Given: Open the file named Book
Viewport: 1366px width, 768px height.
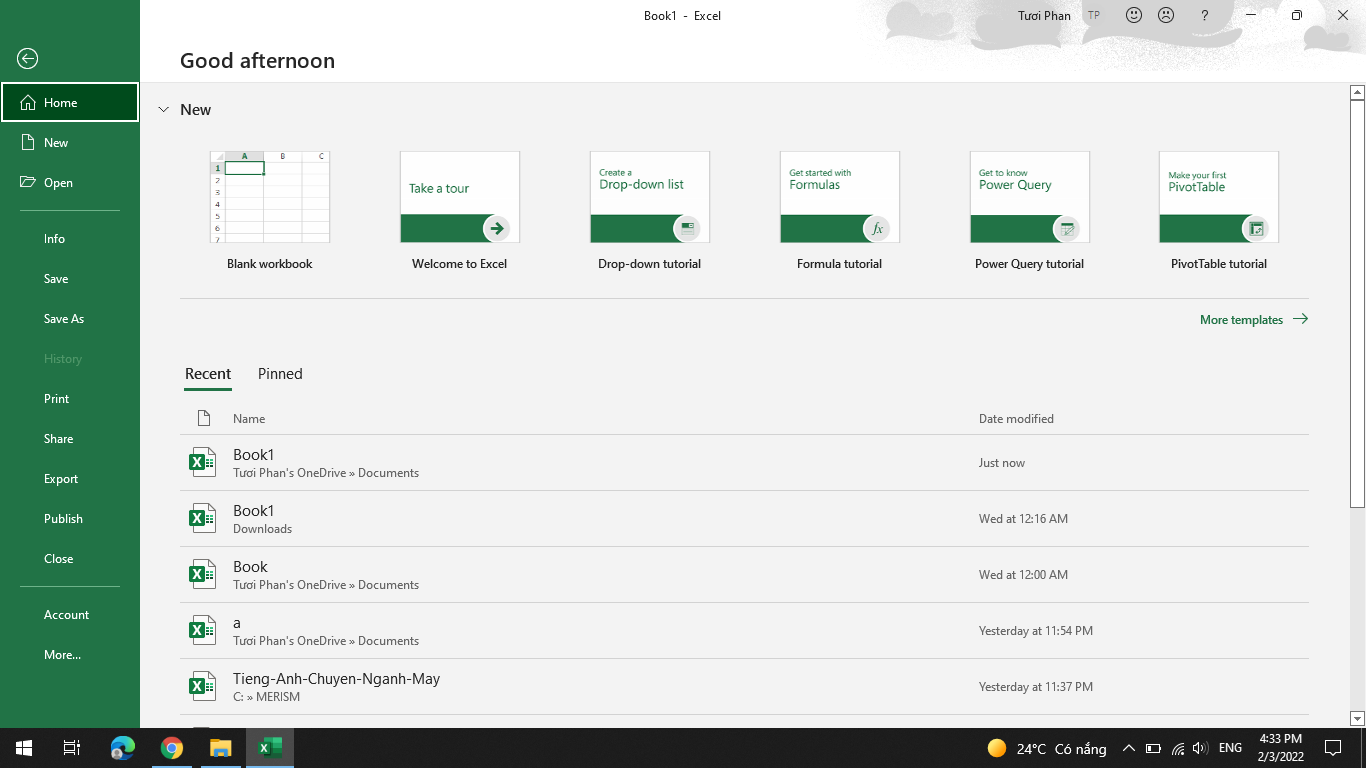Looking at the screenshot, I should click(x=744, y=574).
